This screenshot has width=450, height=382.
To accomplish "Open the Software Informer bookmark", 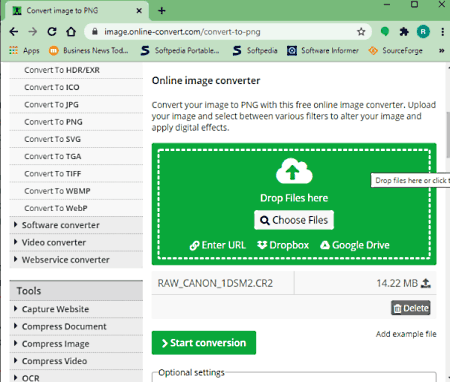I will point(323,51).
